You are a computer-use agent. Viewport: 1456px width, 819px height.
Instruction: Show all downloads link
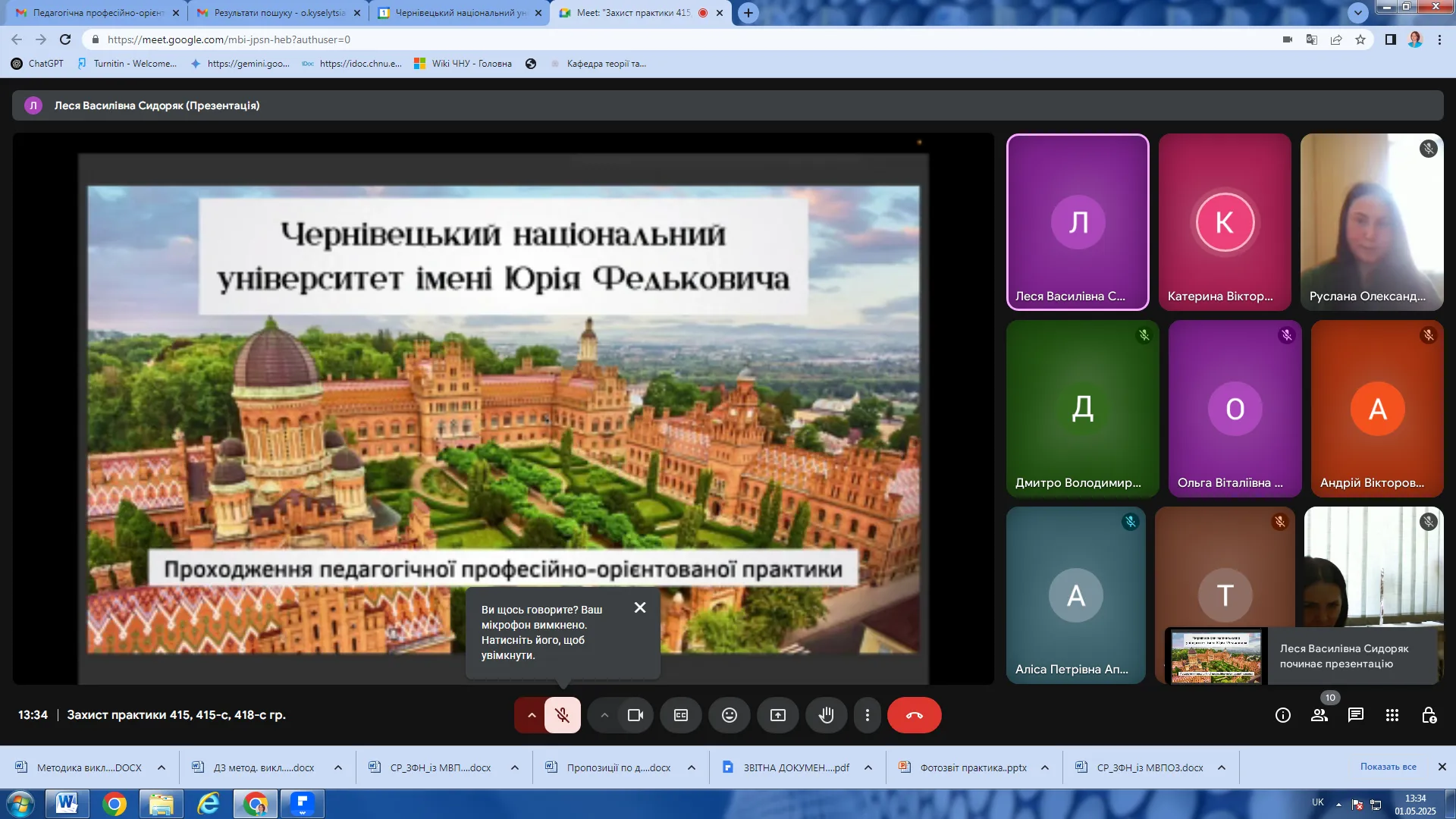(x=1388, y=767)
